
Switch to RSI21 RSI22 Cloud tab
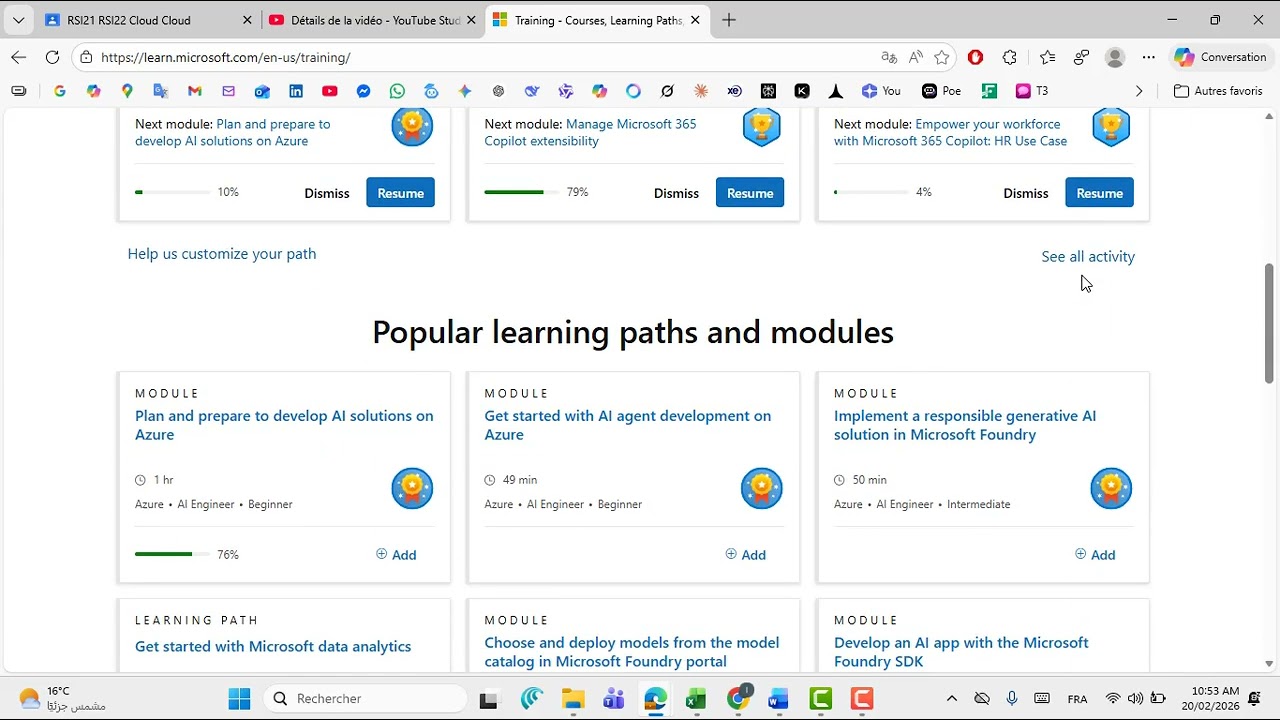coord(148,20)
